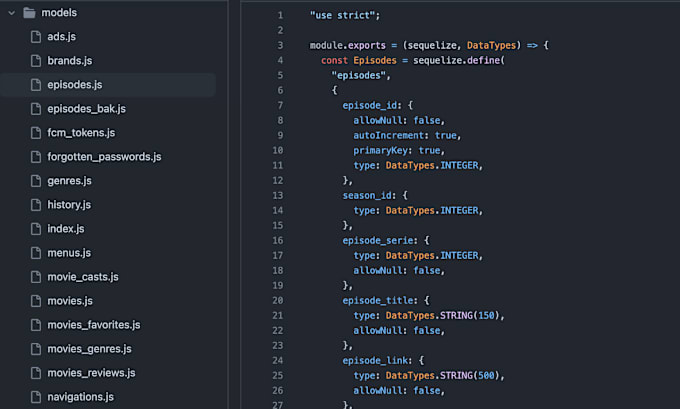Click STRING(150) on line 21

[x=470, y=316]
